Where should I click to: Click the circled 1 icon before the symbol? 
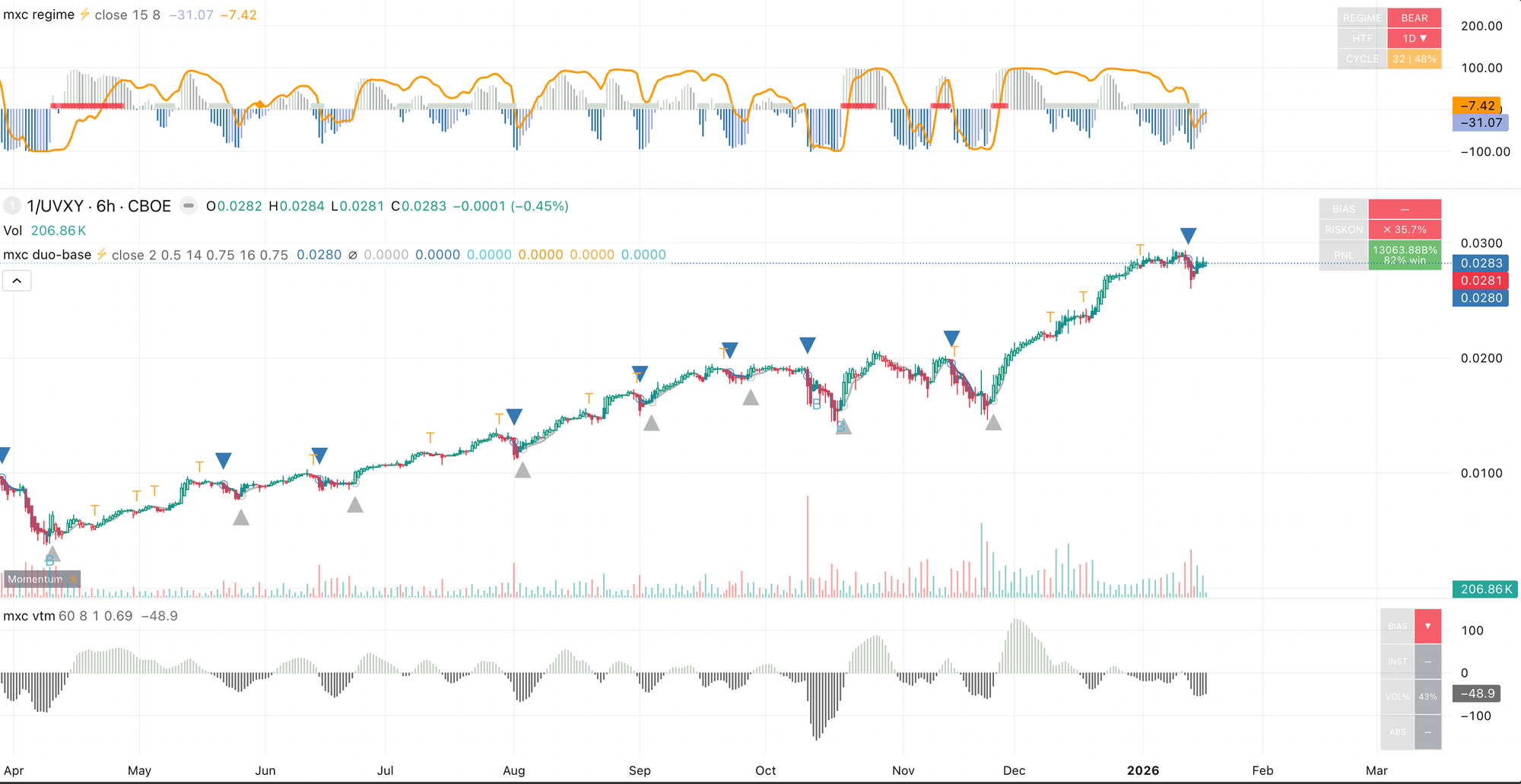pos(12,206)
